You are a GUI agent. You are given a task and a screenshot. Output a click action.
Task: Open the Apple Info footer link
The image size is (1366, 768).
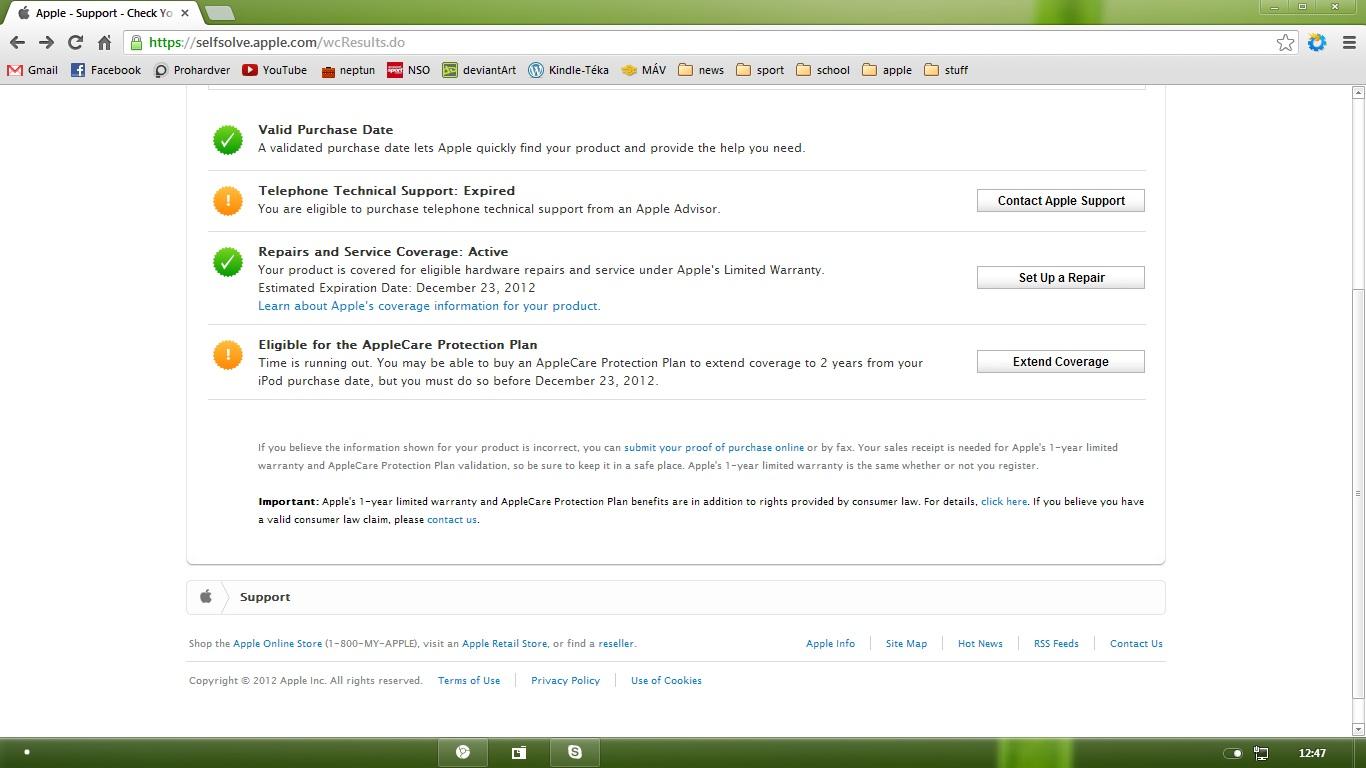[x=831, y=644]
